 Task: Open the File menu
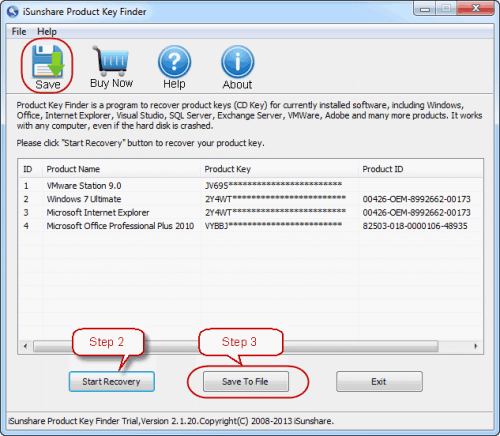tap(19, 32)
